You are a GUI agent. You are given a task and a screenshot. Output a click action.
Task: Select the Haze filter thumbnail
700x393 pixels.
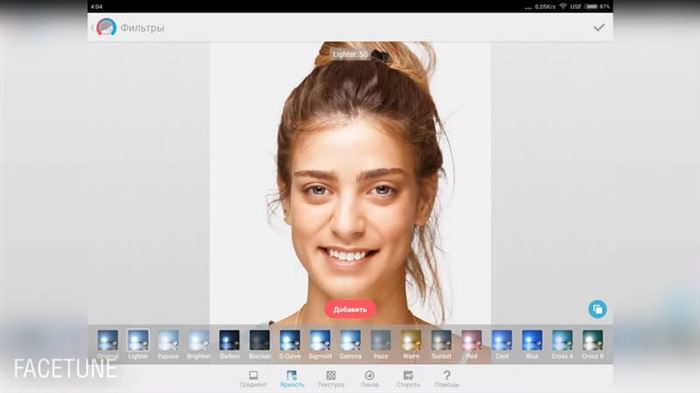[x=381, y=340]
